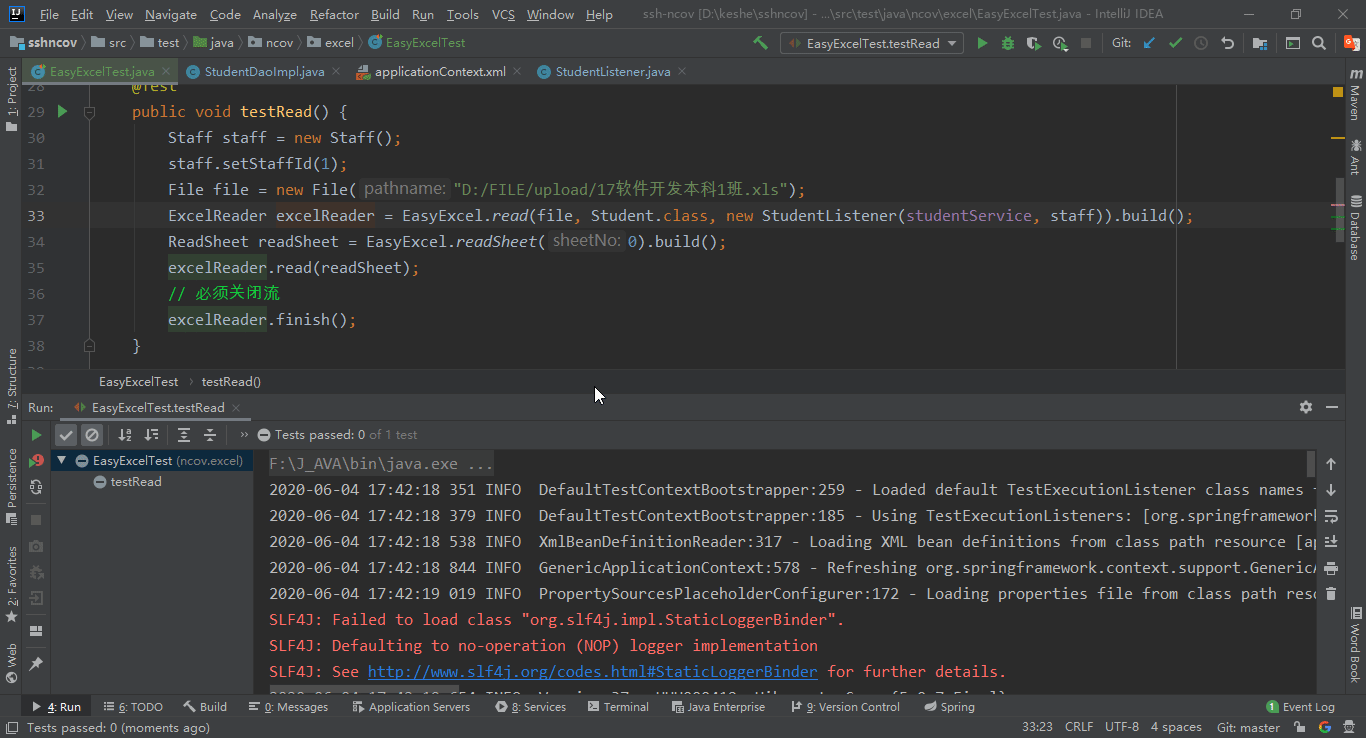Build the project with the hammer icon
The width and height of the screenshot is (1366, 738).
pos(761,43)
